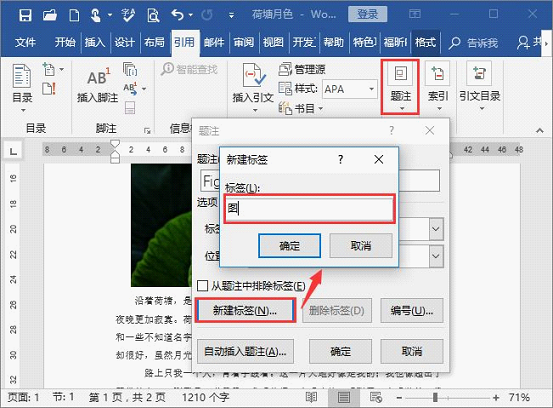Click the 告诉我 search box

pos(474,43)
